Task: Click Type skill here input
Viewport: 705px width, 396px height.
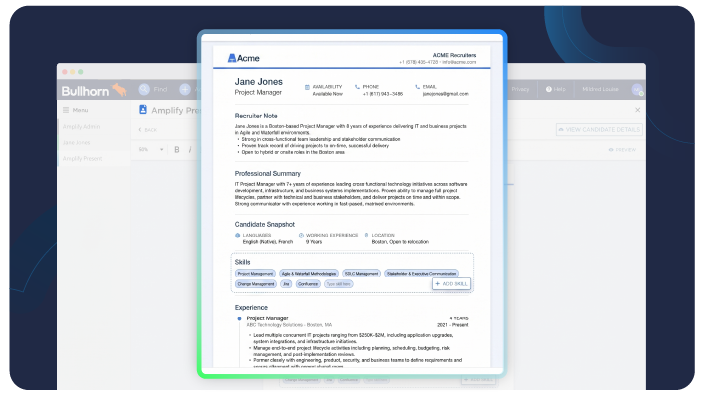Action: coord(339,284)
